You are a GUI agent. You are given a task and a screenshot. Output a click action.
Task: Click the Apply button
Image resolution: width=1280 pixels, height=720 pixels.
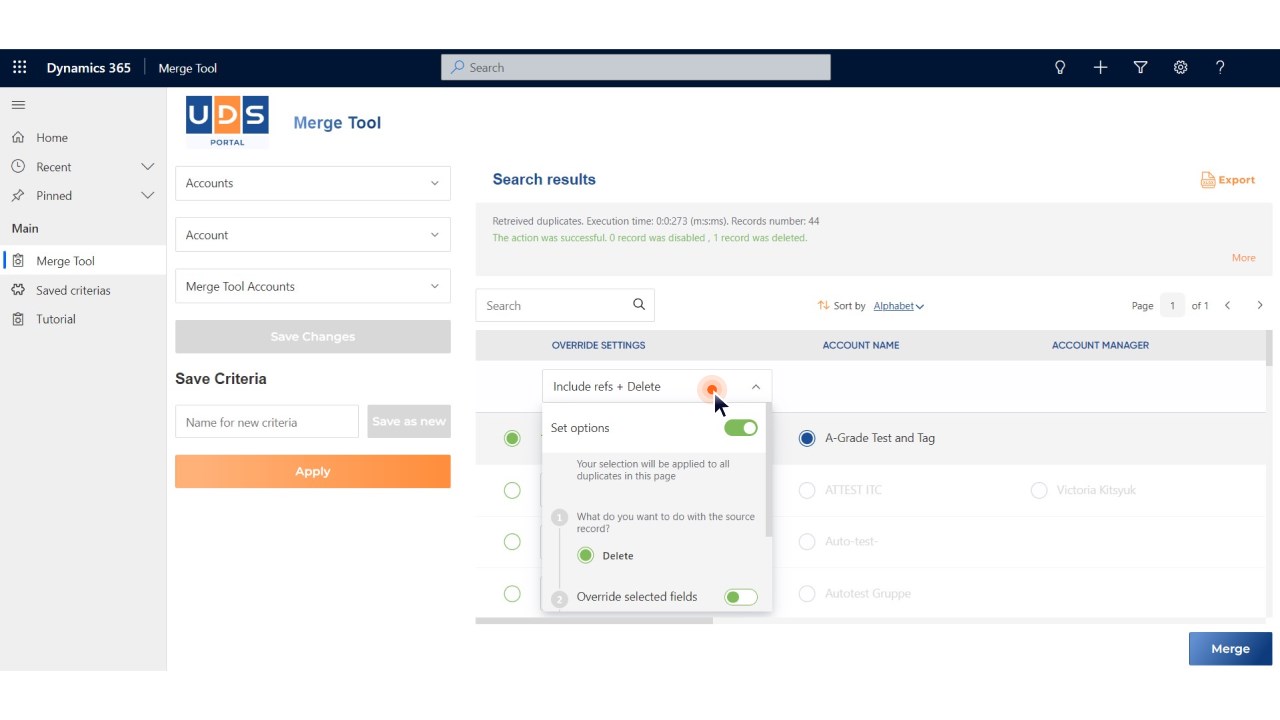(313, 472)
